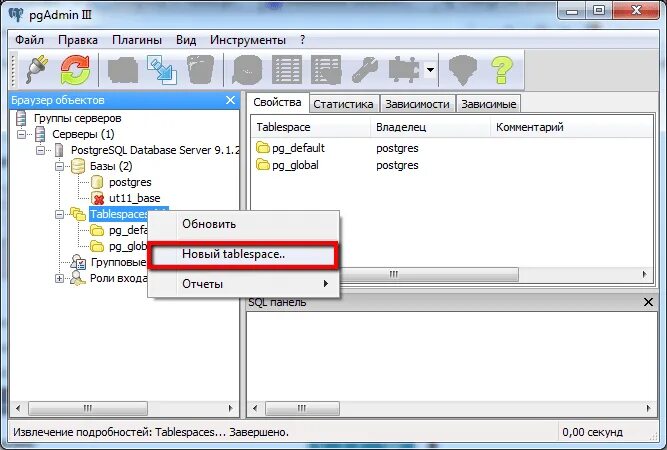Click the disconnected ut11_base database icon

pyautogui.click(x=97, y=198)
